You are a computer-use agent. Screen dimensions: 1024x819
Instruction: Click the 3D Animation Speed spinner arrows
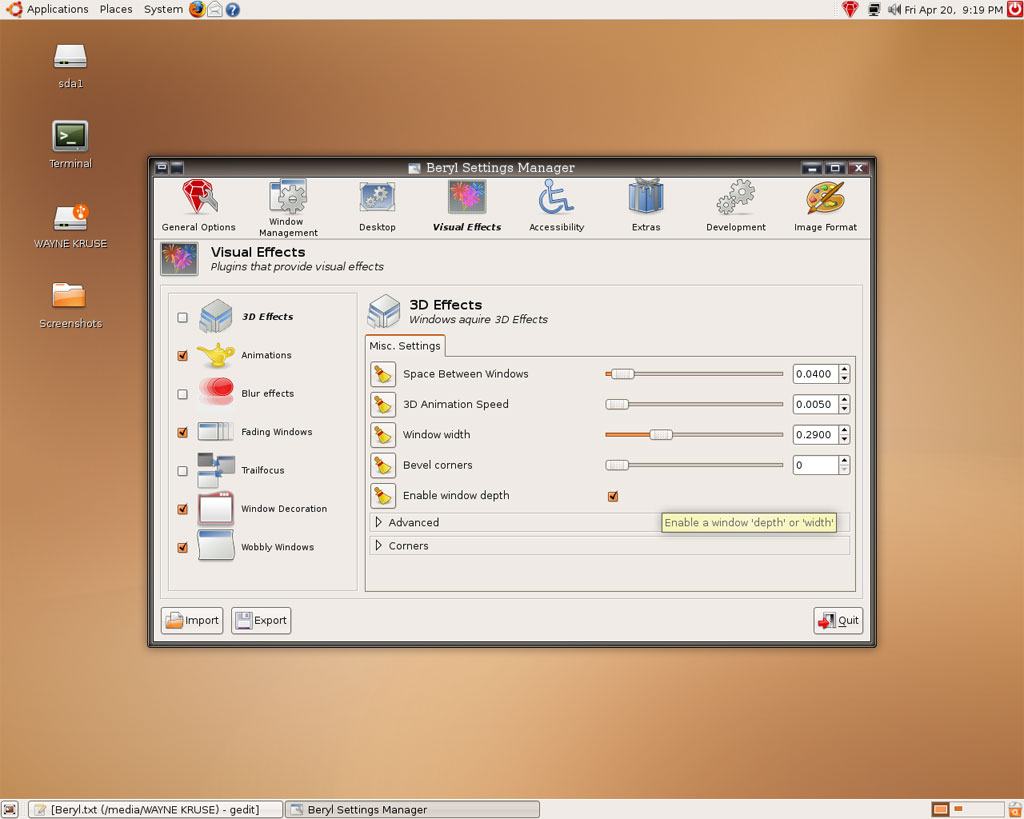pyautogui.click(x=844, y=404)
